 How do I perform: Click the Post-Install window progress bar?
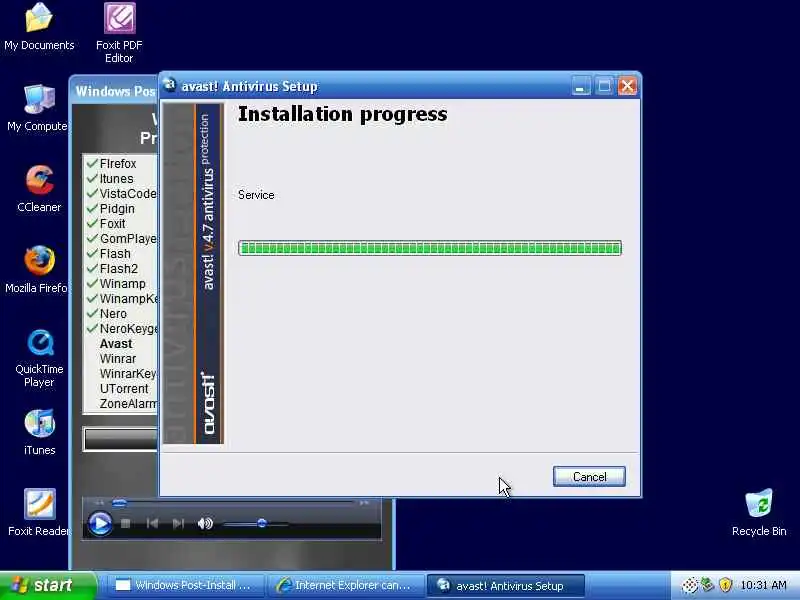[x=121, y=439]
